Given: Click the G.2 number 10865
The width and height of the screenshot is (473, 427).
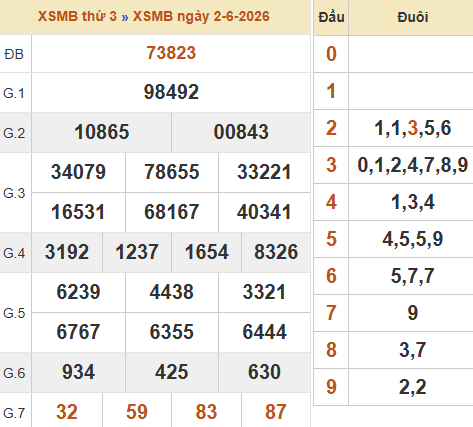Looking at the screenshot, I should point(102,132).
